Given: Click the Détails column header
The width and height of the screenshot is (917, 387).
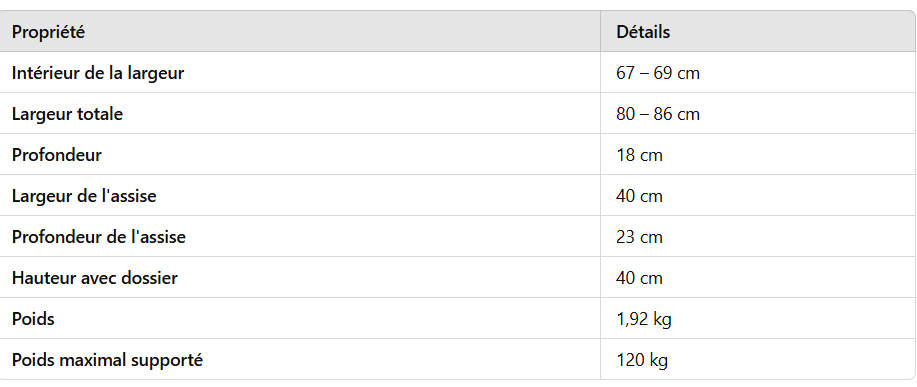Looking at the screenshot, I should click(x=643, y=32).
